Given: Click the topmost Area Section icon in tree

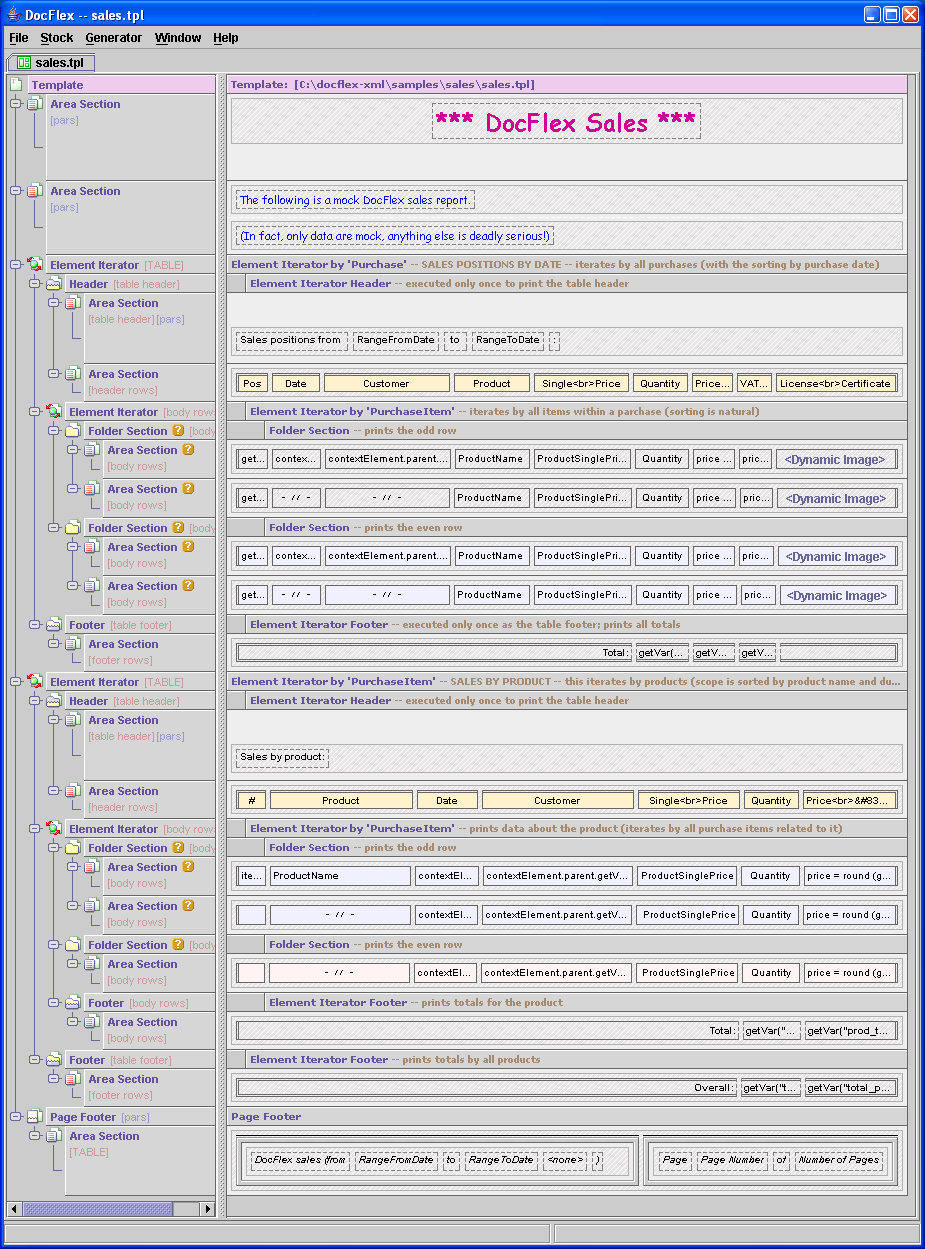Looking at the screenshot, I should point(34,104).
